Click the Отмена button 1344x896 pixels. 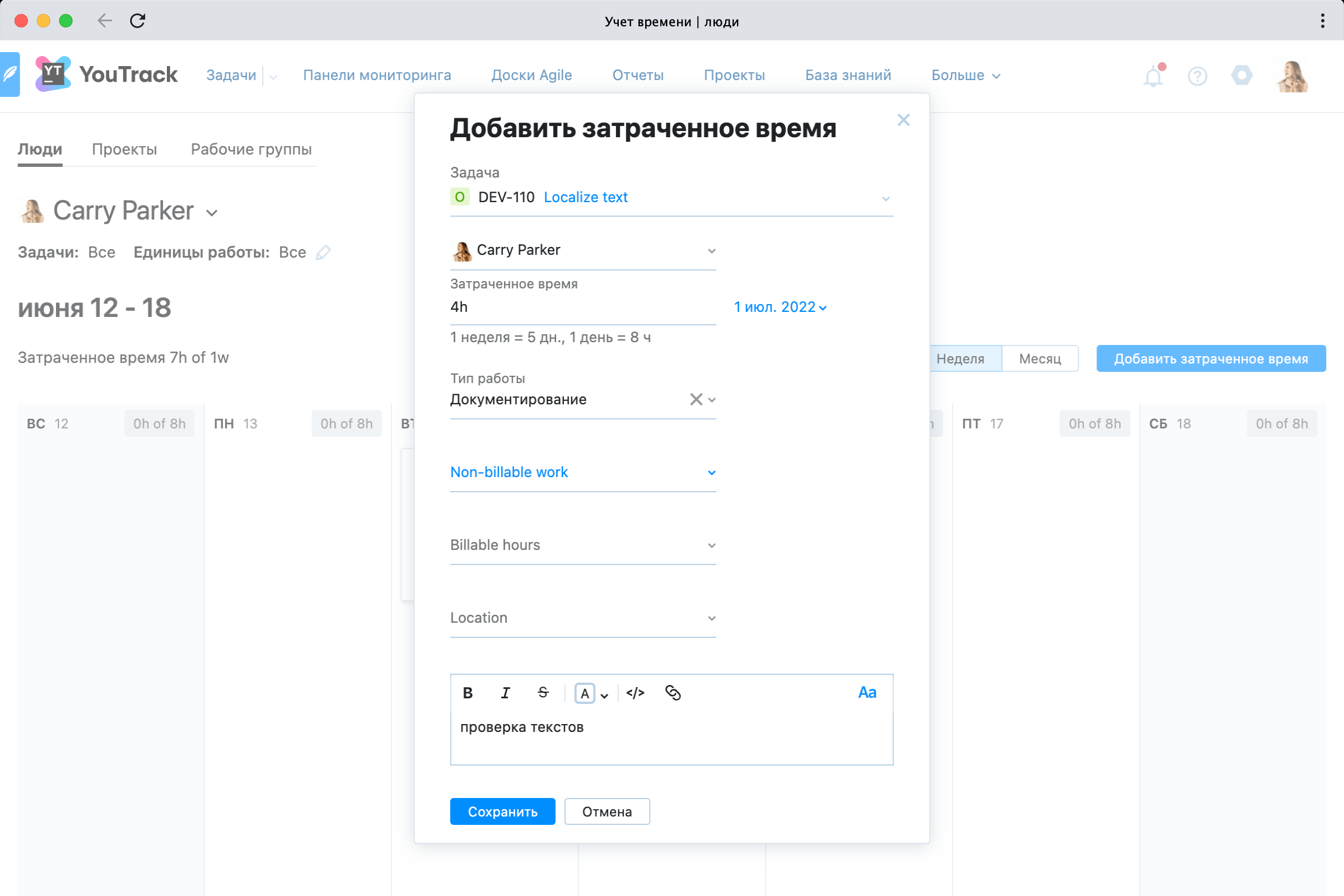(607, 811)
